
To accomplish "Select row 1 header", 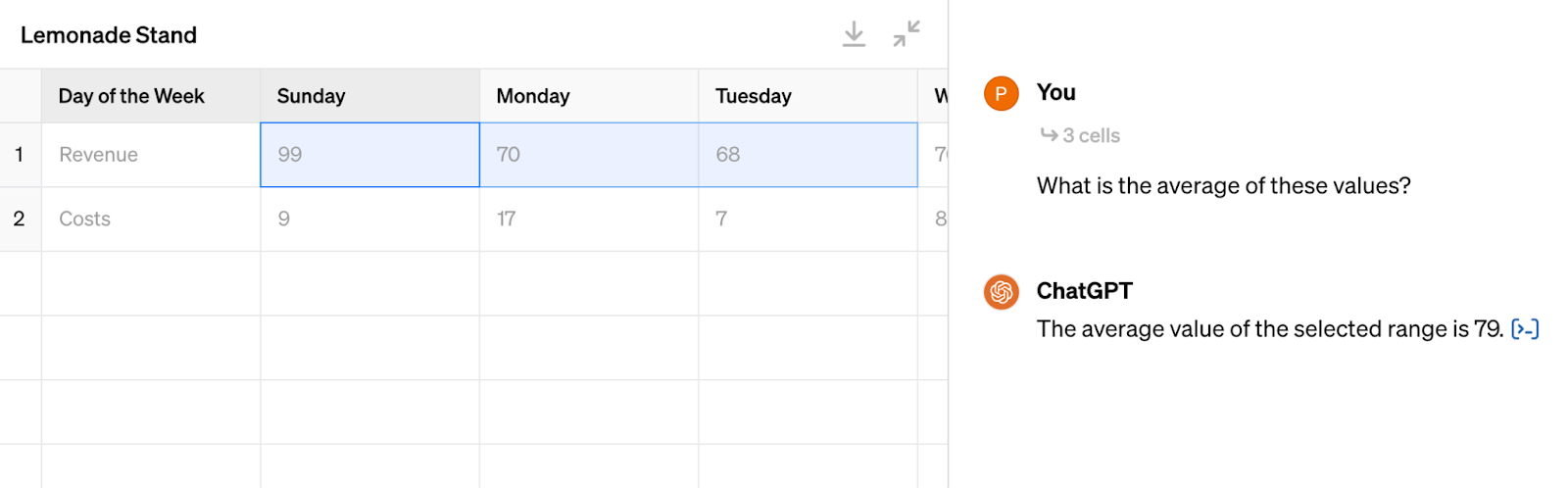I will pyautogui.click(x=21, y=155).
